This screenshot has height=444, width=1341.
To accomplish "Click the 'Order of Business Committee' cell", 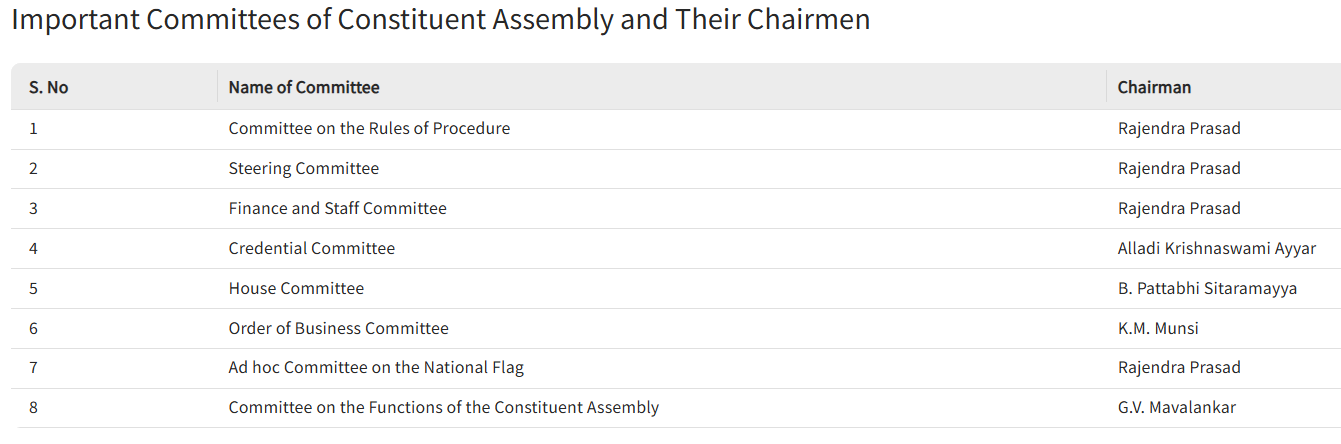I will pyautogui.click(x=338, y=328).
